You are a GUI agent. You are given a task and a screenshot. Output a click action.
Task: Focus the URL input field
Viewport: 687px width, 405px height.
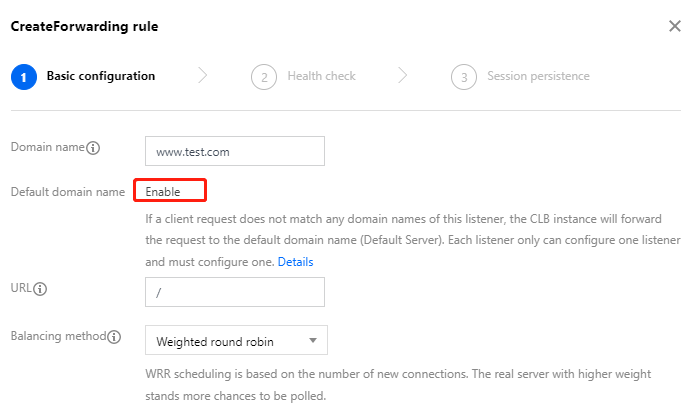235,292
